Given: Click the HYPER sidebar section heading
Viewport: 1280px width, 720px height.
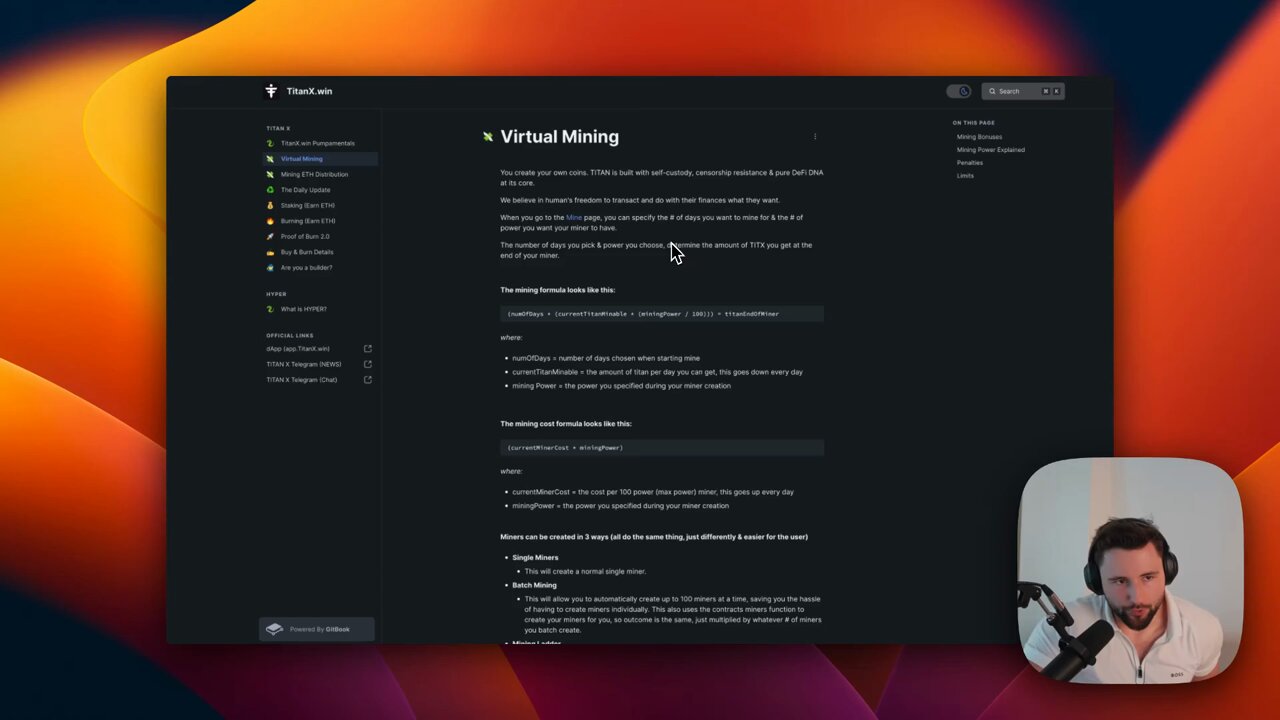Looking at the screenshot, I should click(276, 294).
